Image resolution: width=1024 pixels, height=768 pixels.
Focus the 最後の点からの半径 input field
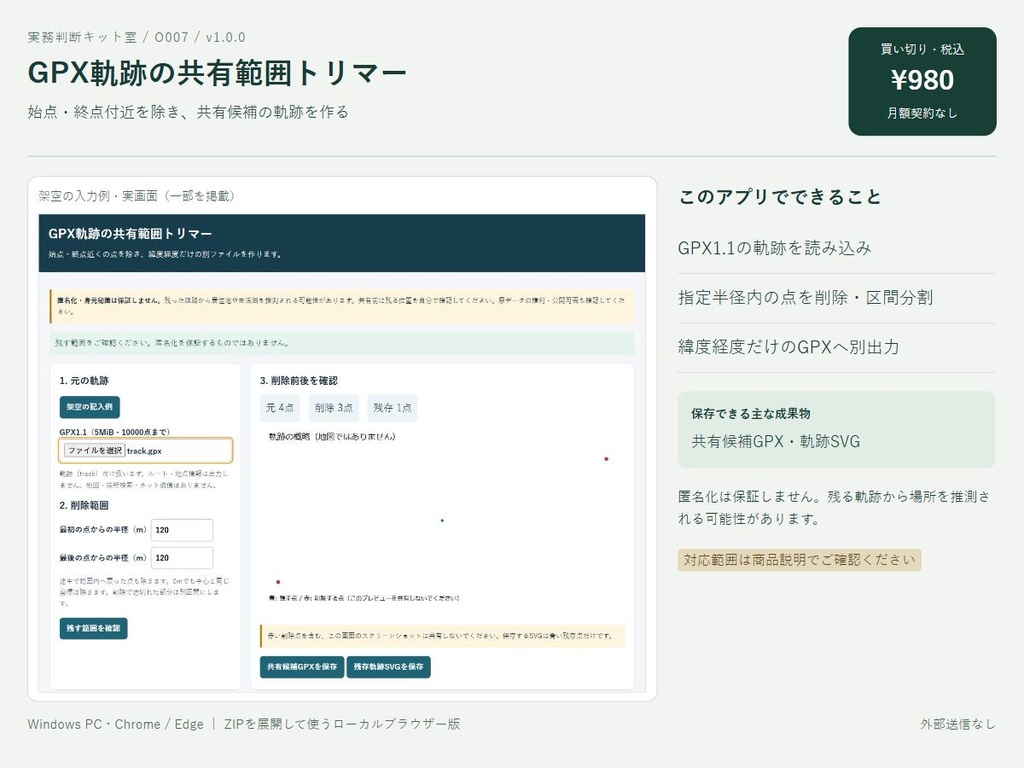tap(182, 558)
